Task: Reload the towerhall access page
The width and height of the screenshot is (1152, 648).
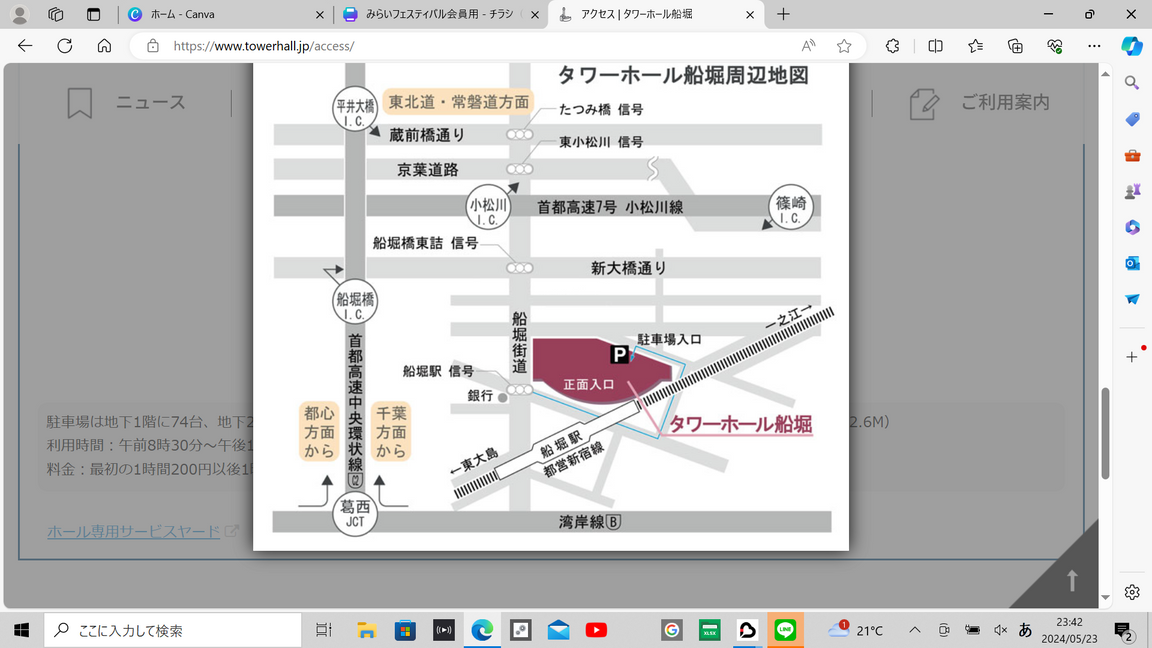Action: pyautogui.click(x=65, y=46)
